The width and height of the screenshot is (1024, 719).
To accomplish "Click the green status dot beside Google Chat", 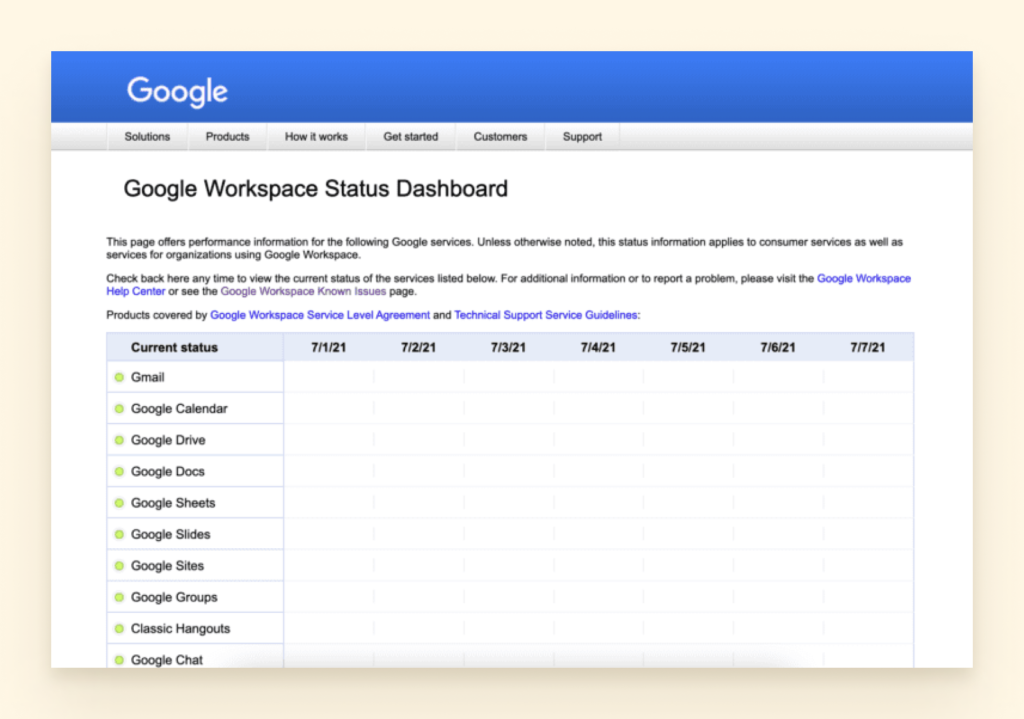I will tap(119, 660).
